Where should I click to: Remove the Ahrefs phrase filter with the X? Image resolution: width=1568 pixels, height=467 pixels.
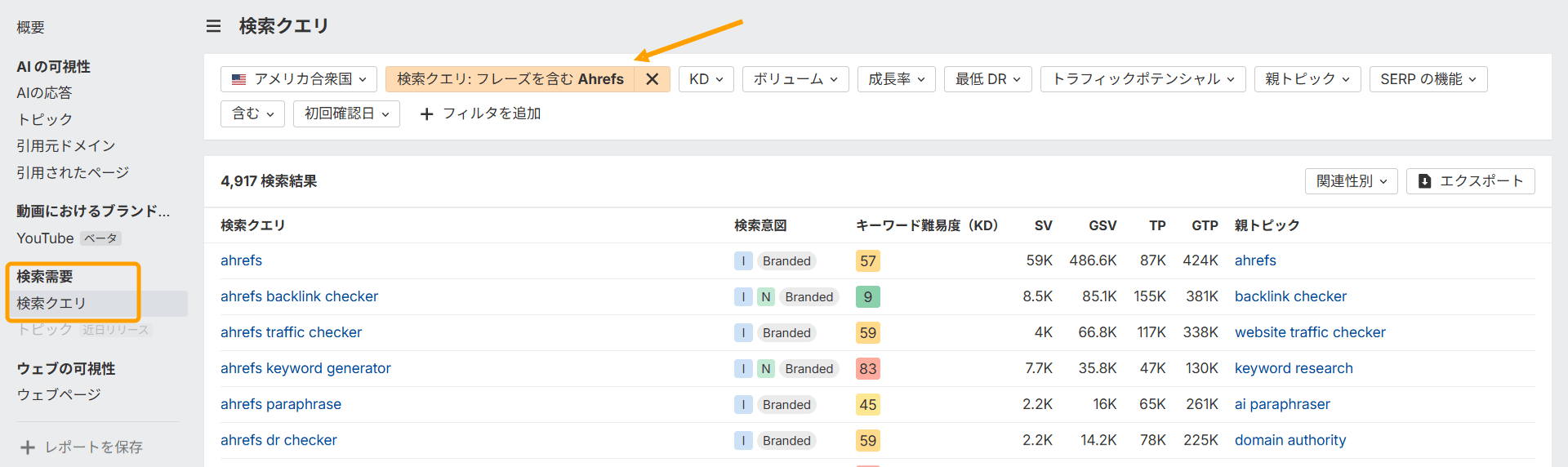click(652, 79)
